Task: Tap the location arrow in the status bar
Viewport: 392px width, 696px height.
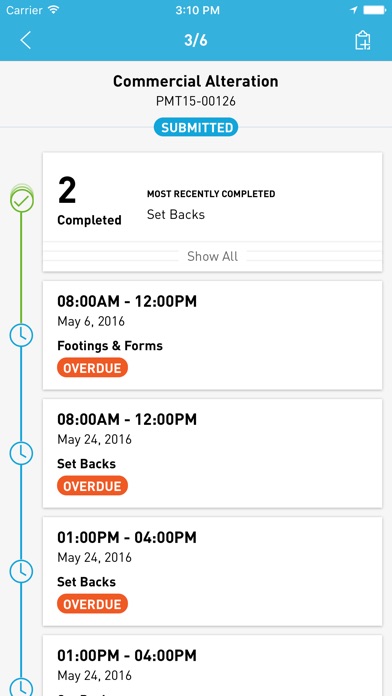Action: pos(354,10)
